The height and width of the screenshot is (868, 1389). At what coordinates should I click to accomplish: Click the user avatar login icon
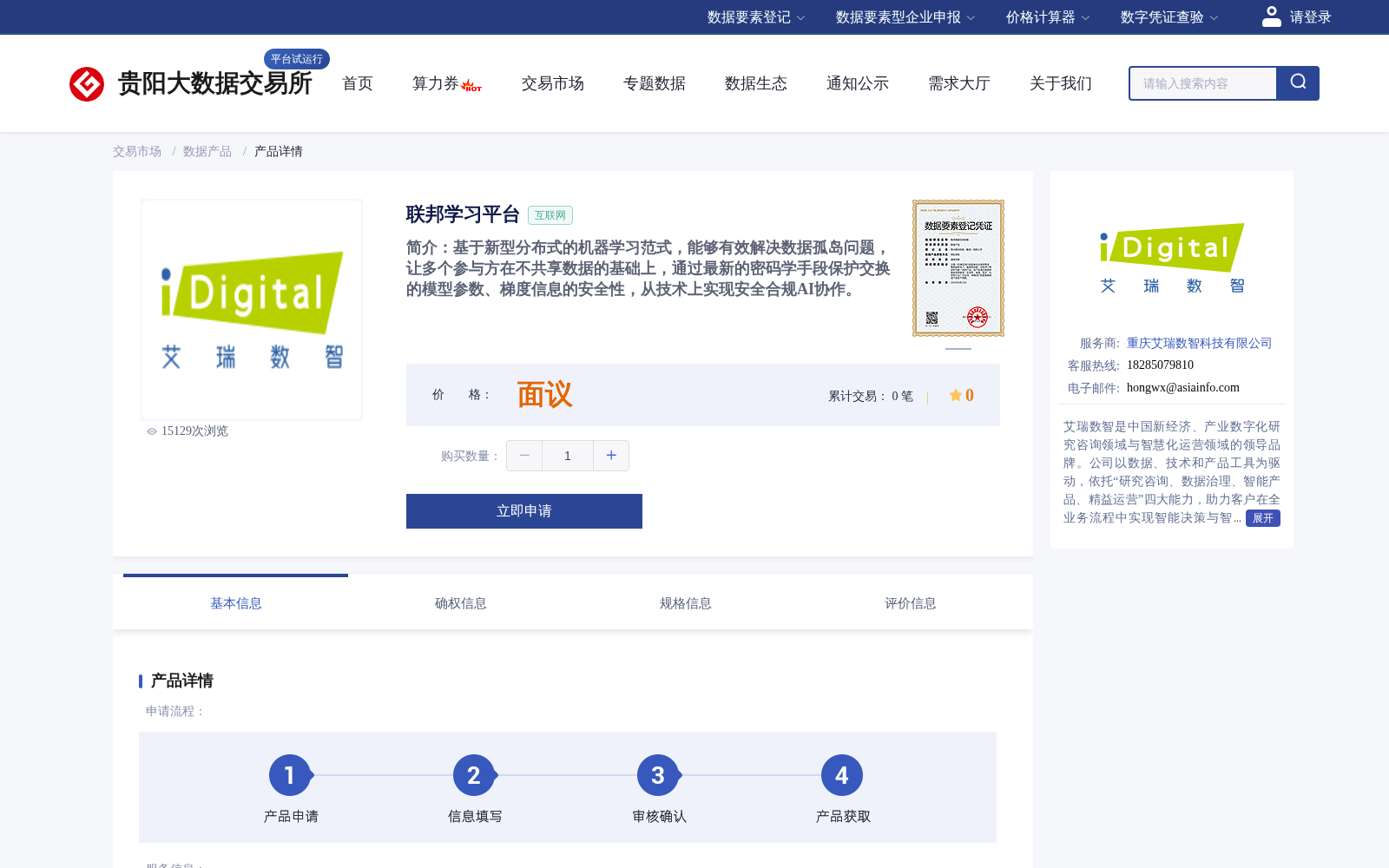1272,16
